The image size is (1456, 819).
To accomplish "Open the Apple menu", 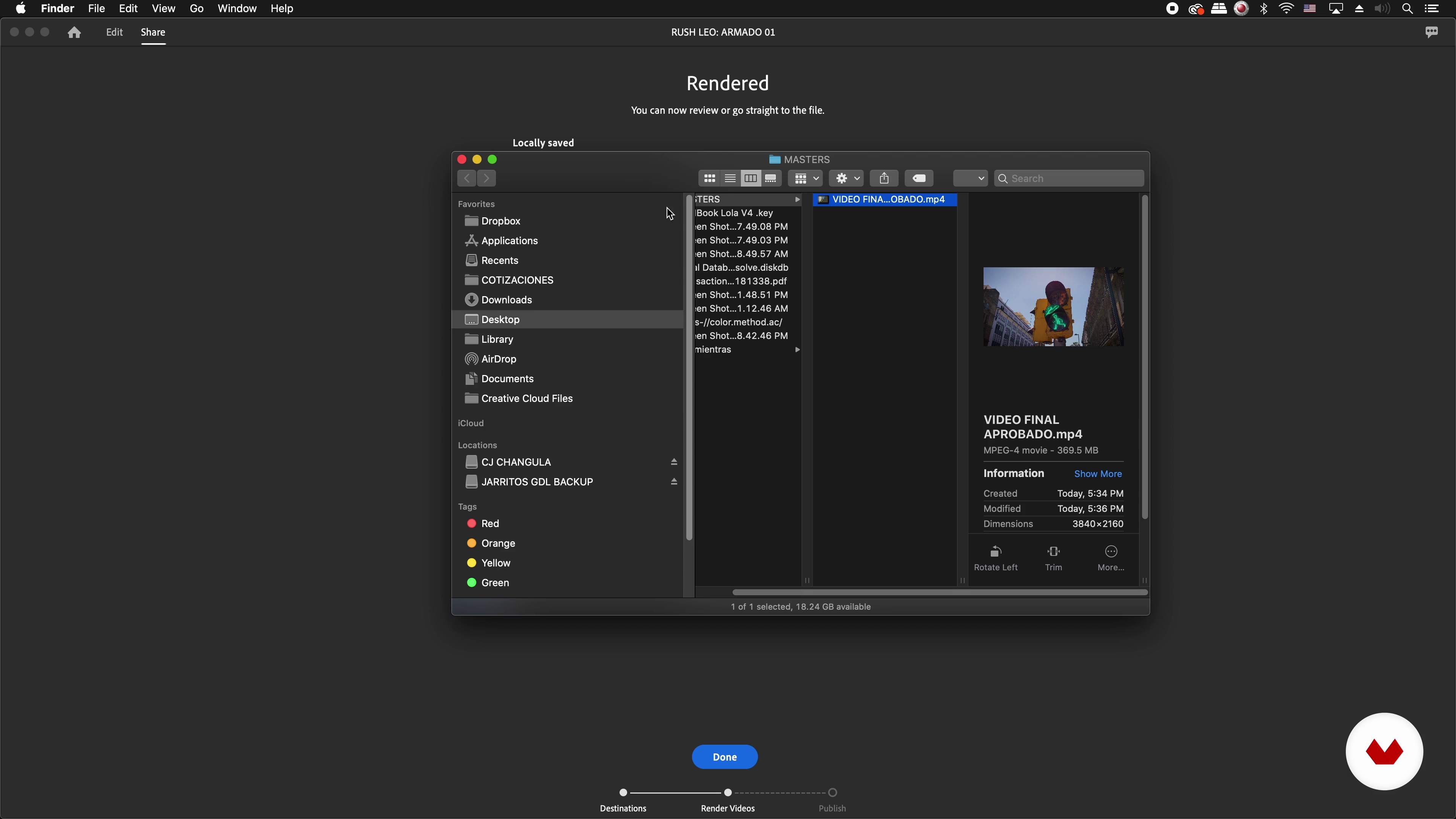I will click(21, 8).
